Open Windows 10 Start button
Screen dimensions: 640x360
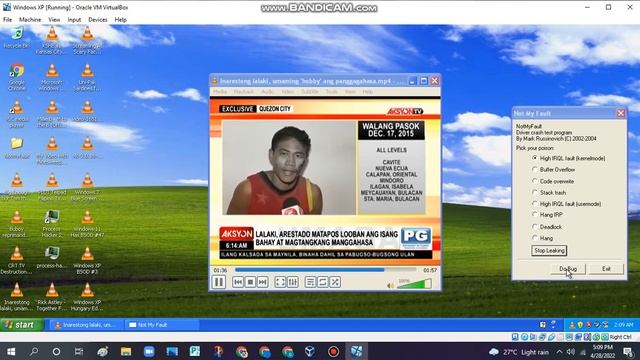(x=11, y=351)
